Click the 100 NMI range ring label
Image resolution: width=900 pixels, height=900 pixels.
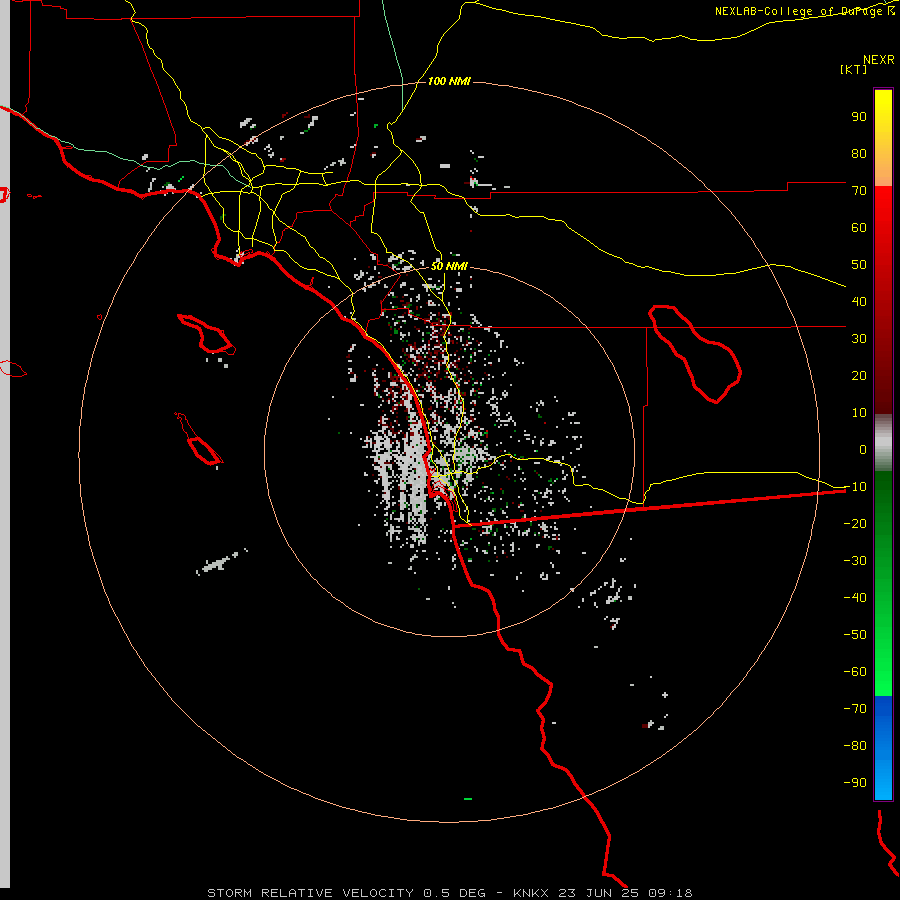449,82
